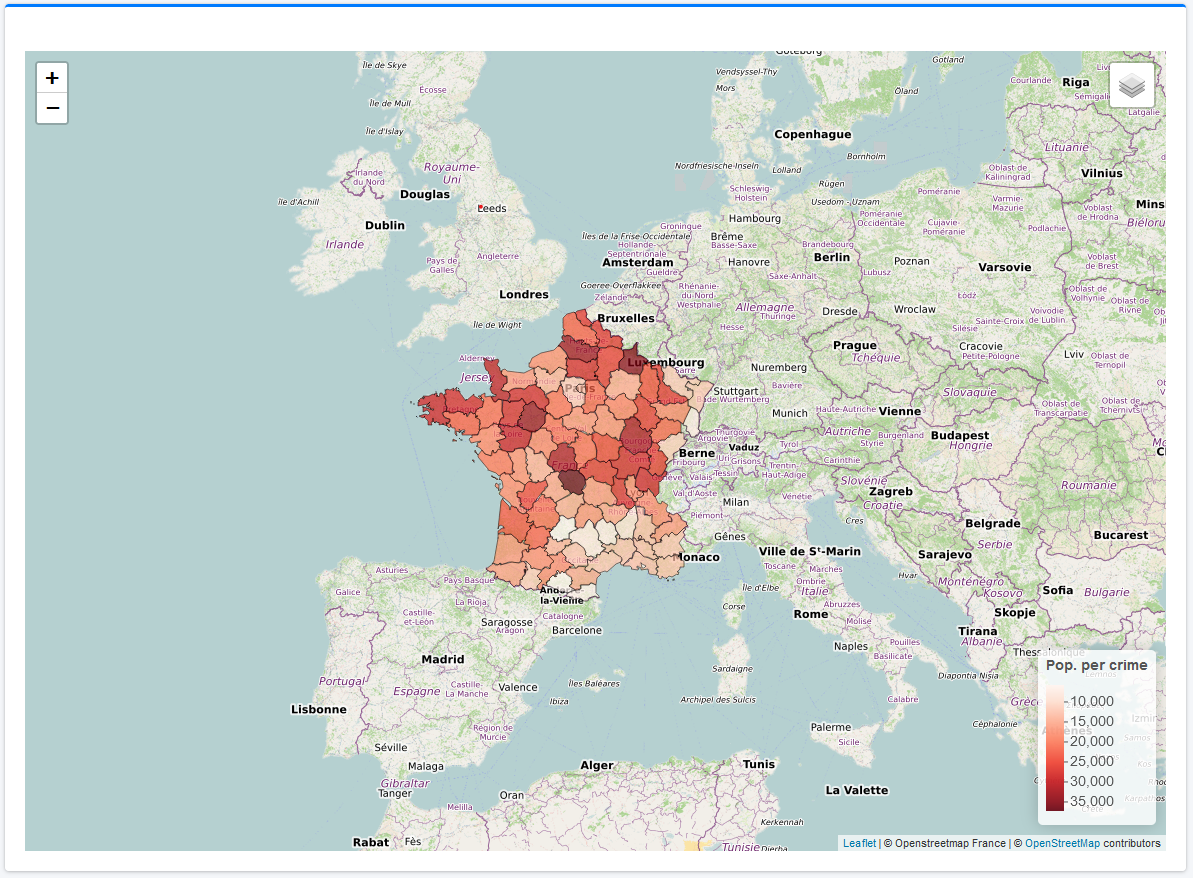
Task: Click the Dublin city label
Action: 385,225
